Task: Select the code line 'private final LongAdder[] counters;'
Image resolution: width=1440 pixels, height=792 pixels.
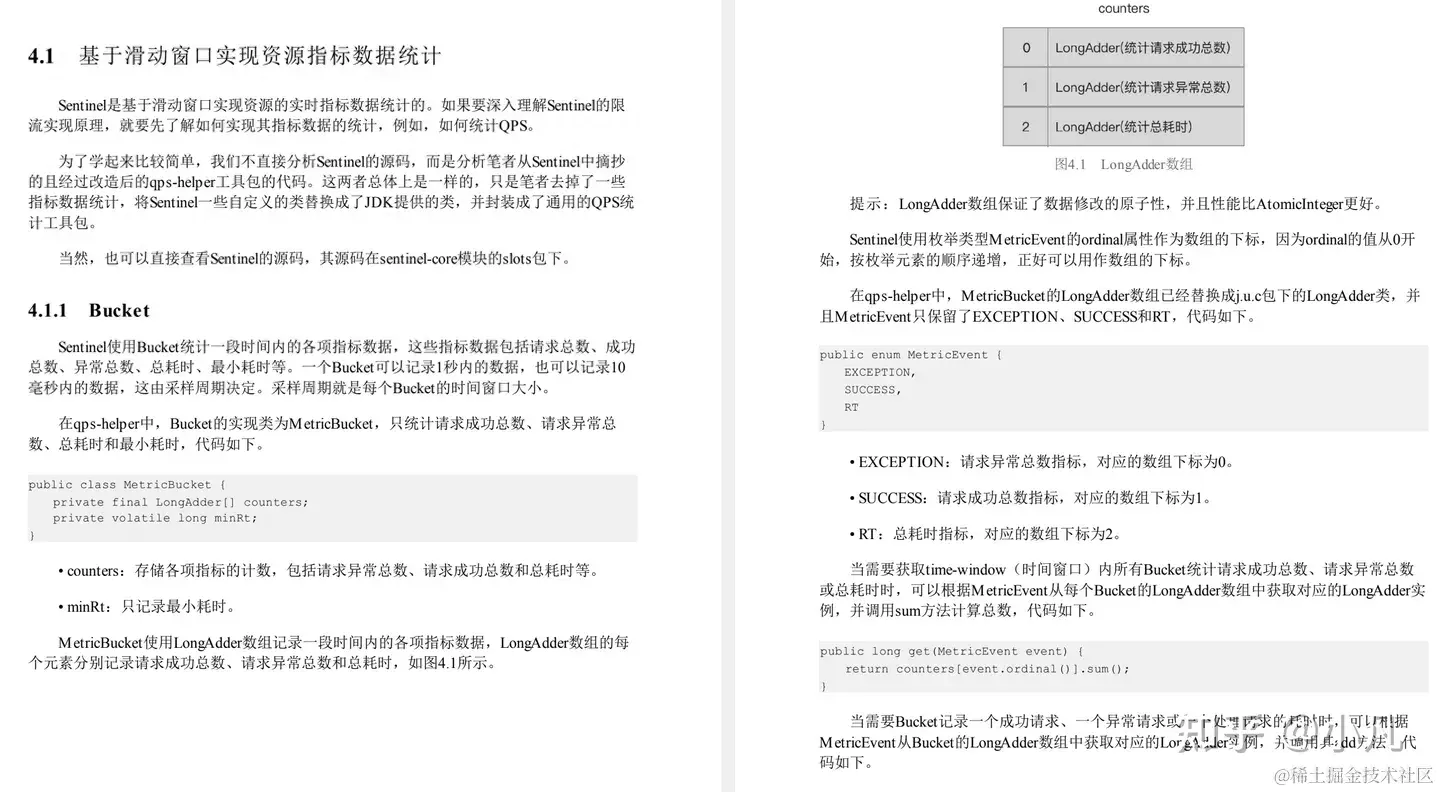Action: point(181,502)
